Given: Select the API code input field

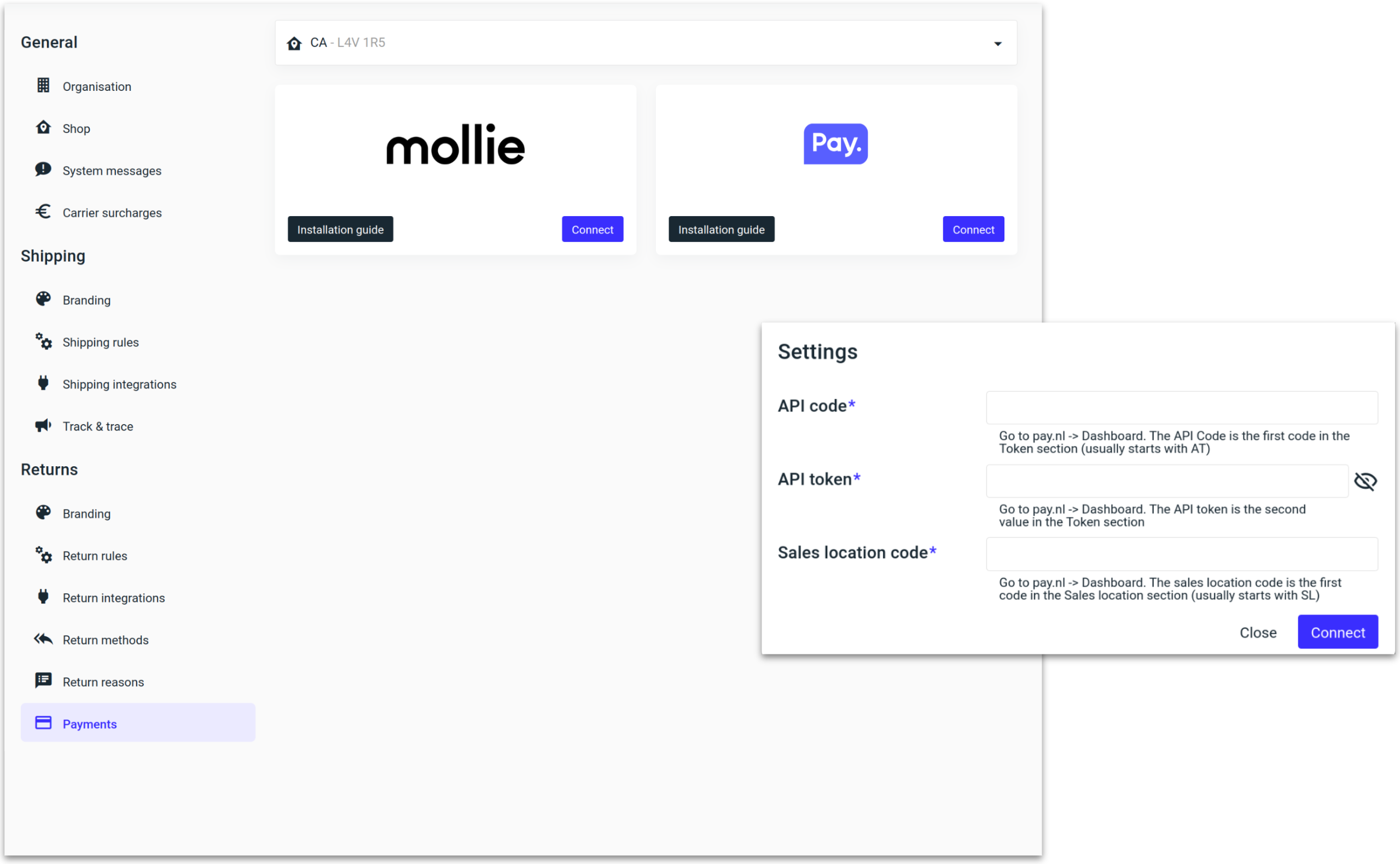Looking at the screenshot, I should pyautogui.click(x=1183, y=407).
